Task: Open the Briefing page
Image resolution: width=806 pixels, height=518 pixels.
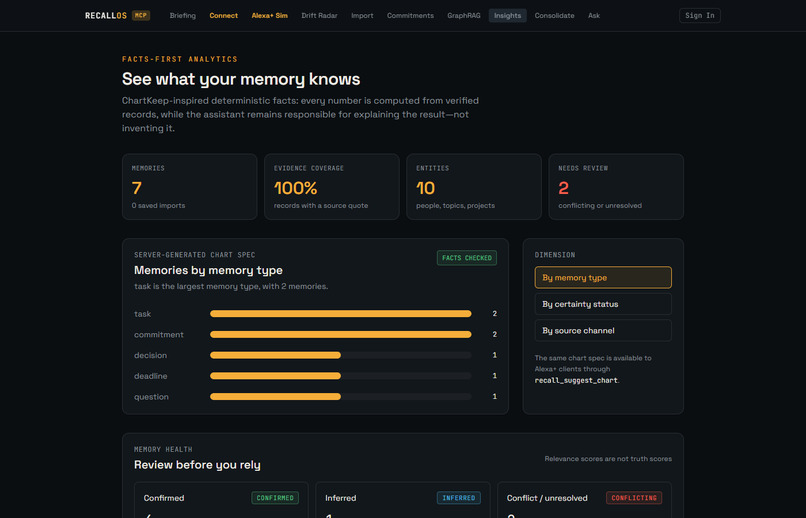Action: [x=182, y=15]
